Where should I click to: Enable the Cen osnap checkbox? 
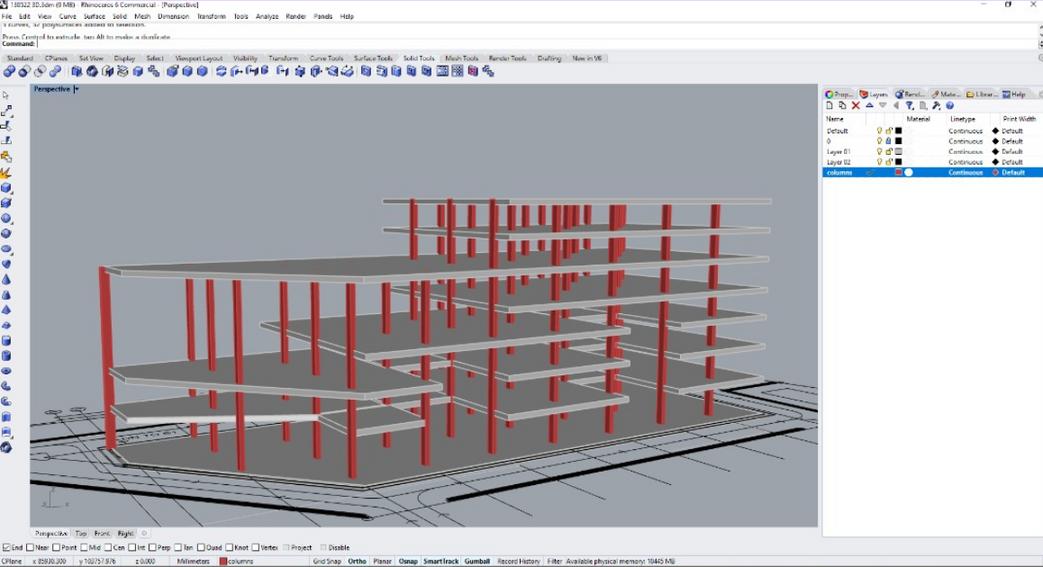[108, 548]
